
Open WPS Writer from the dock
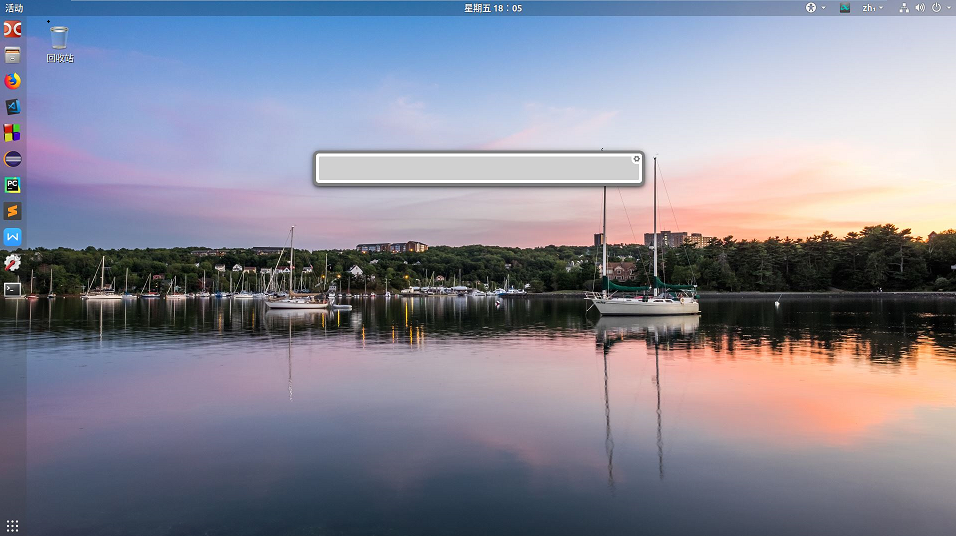pyautogui.click(x=12, y=237)
